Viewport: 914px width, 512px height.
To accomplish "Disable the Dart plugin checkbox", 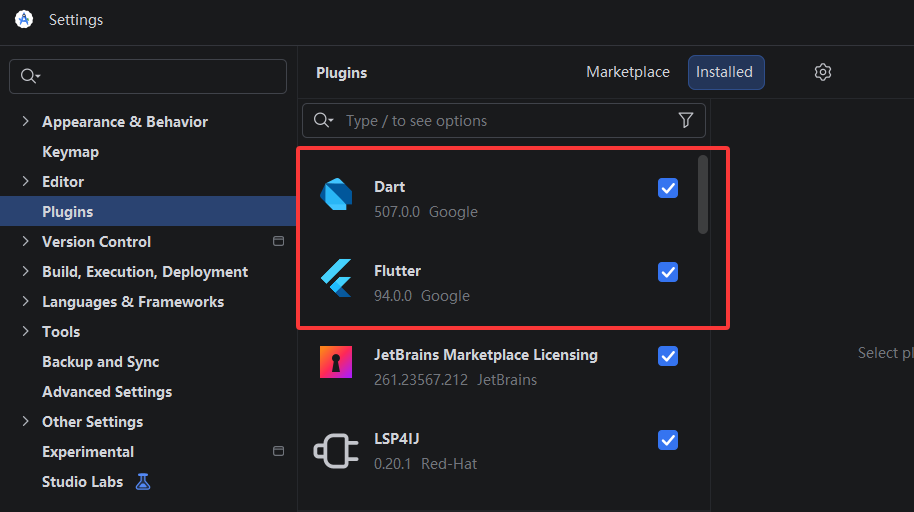I will [x=667, y=188].
